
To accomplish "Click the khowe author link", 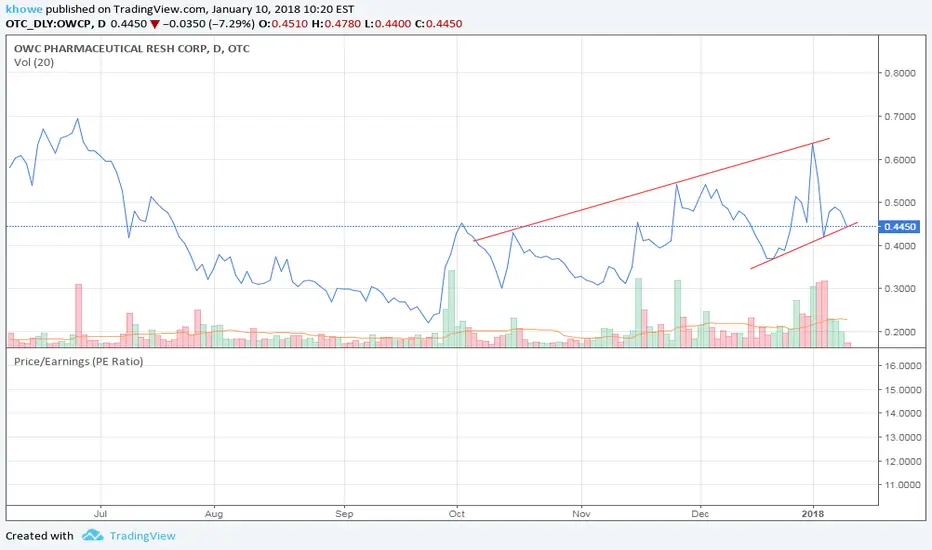I will point(24,9).
